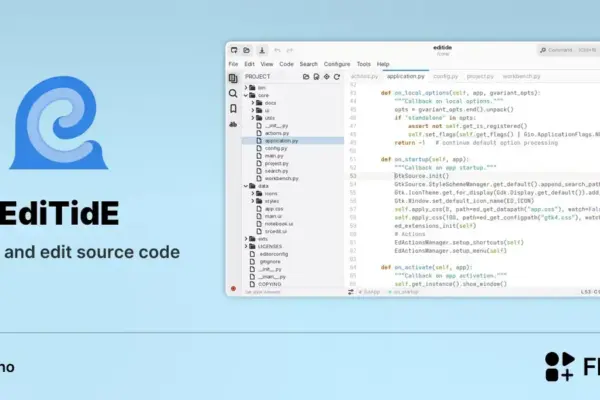Screen dimensions: 600x400
Task: Select app.css in the data folder
Action: pyautogui.click(x=274, y=209)
